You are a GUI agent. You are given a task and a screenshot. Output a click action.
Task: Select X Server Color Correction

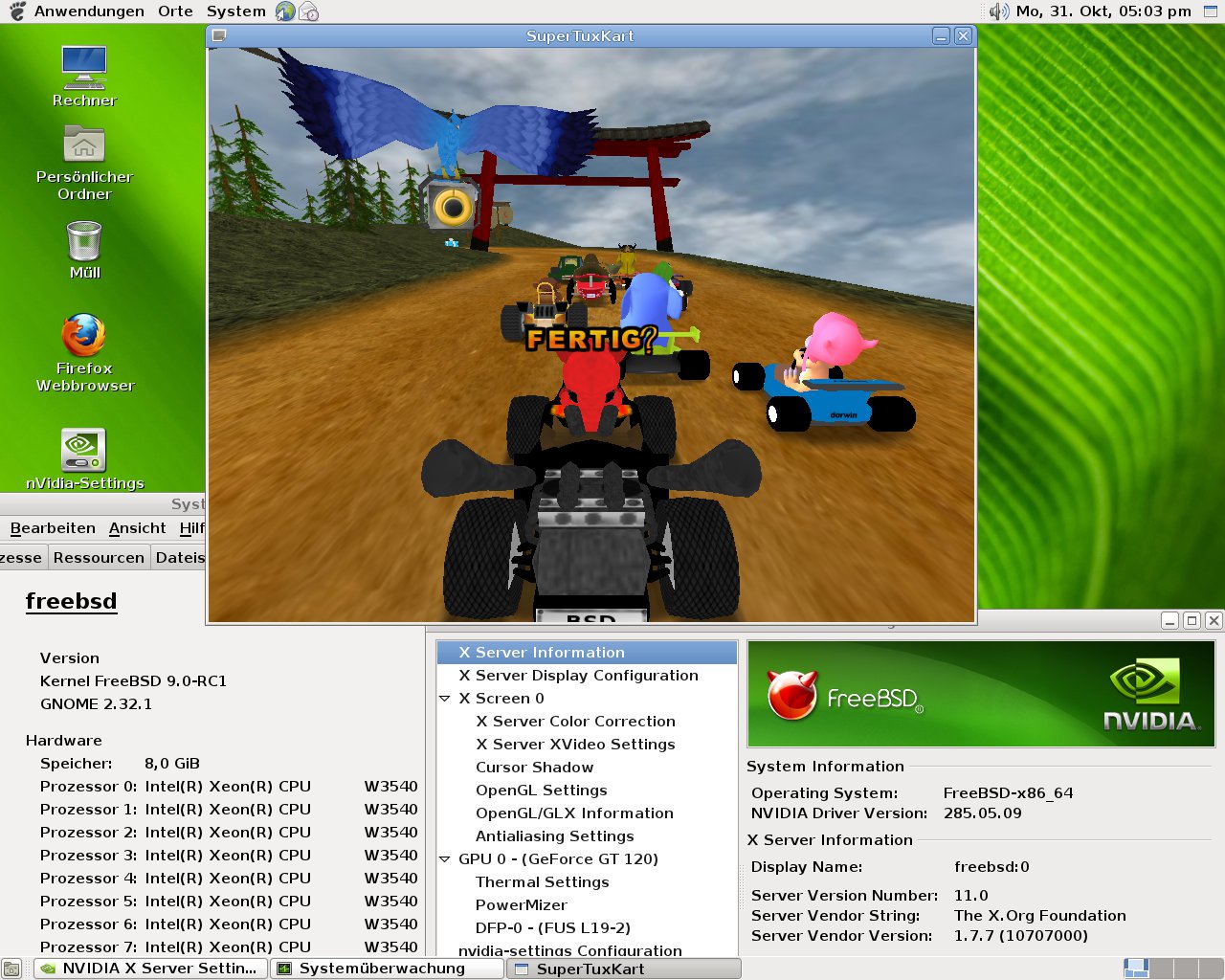point(575,722)
